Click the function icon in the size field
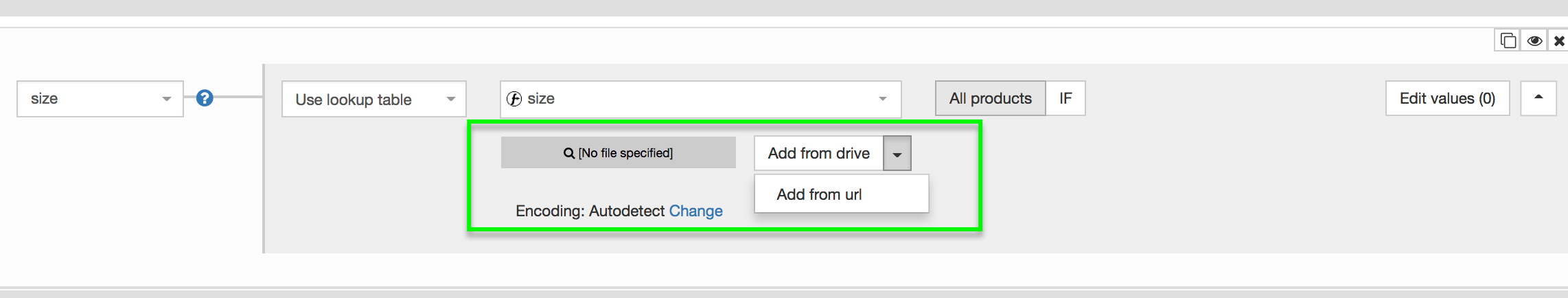The image size is (1568, 298). [514, 99]
